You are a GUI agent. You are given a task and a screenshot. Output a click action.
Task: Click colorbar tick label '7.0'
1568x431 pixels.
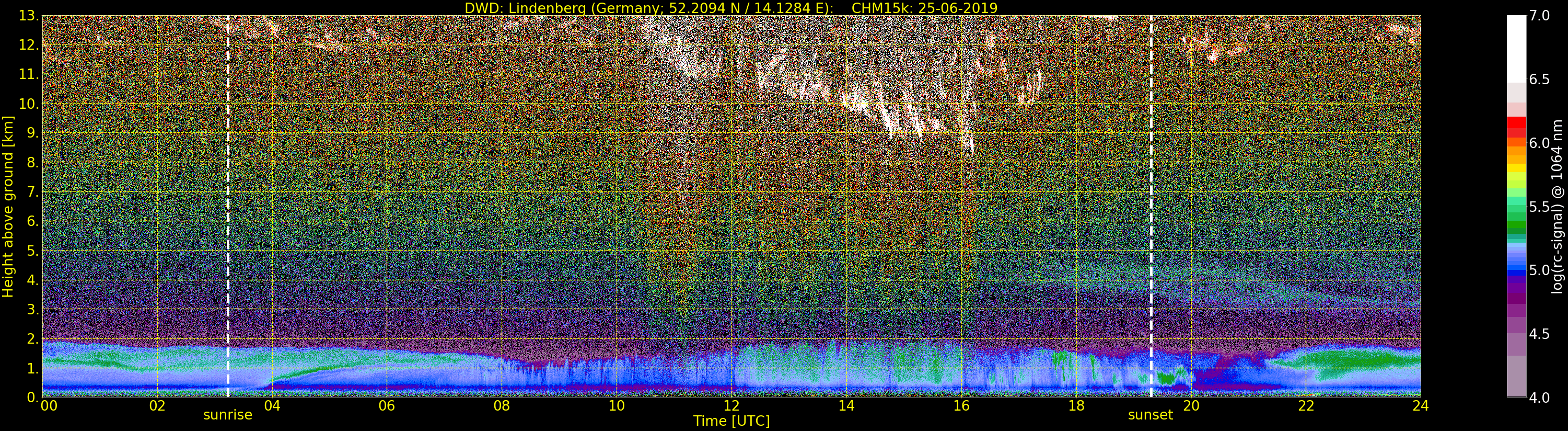coord(1539,15)
